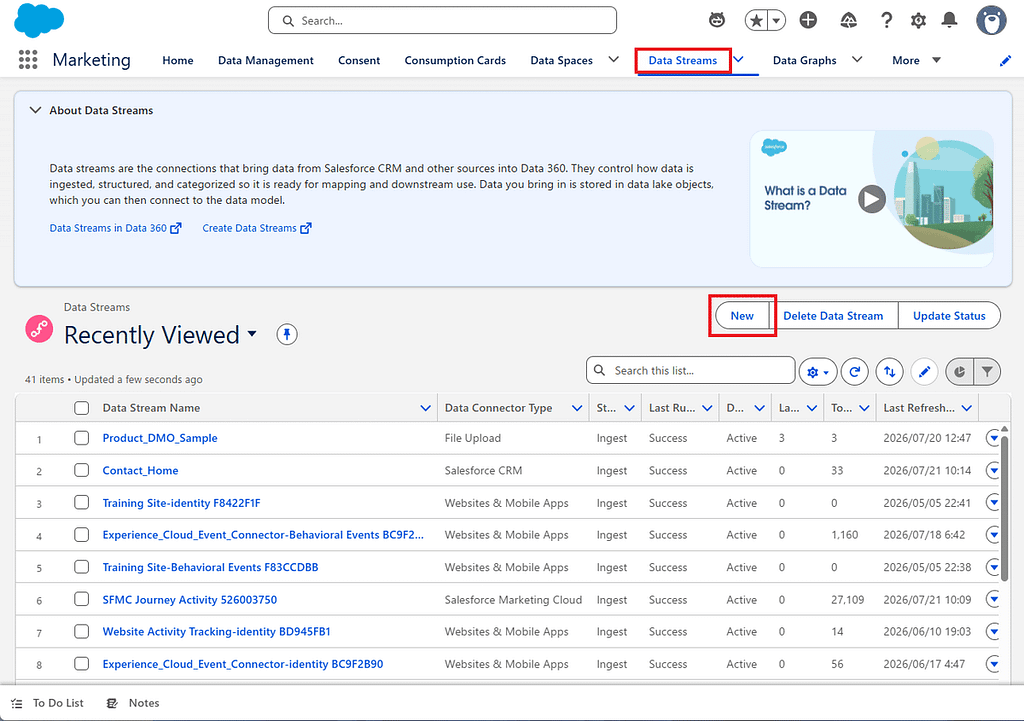
Task: Check SFMC Journey Activity row checkbox
Action: 82,599
